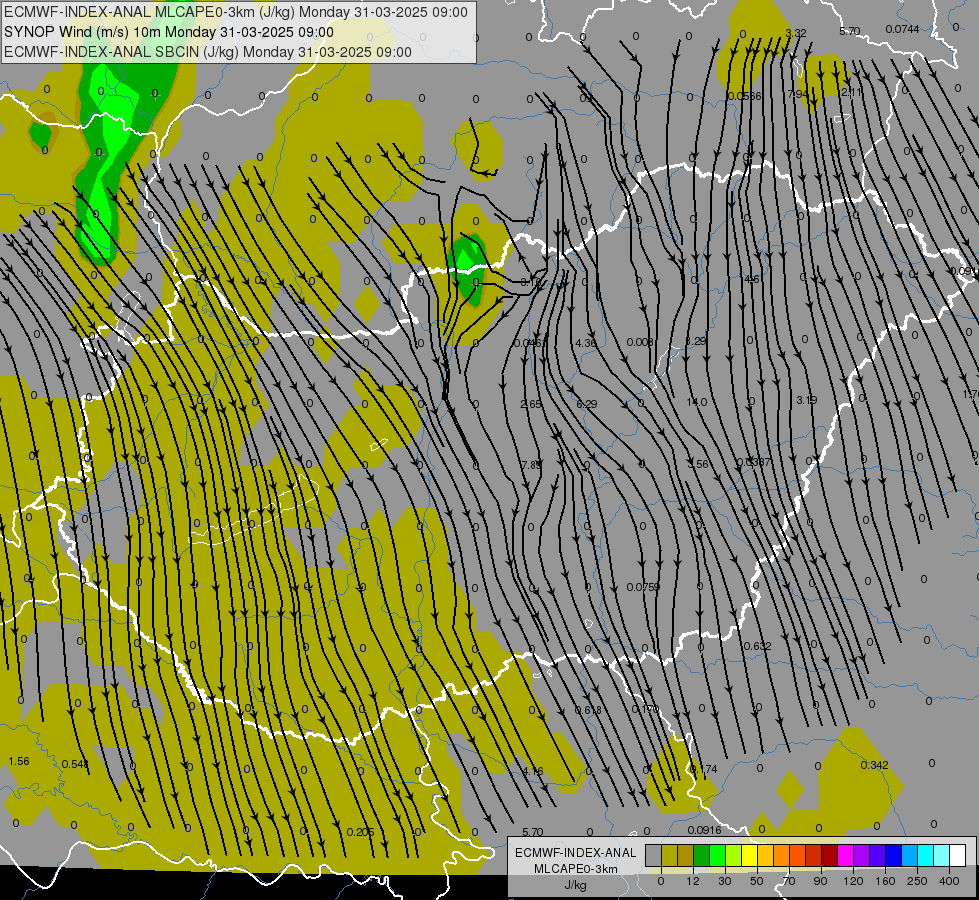Screen dimensions: 979x900
Task: Select the 7.85 map value
Action: pos(531,465)
